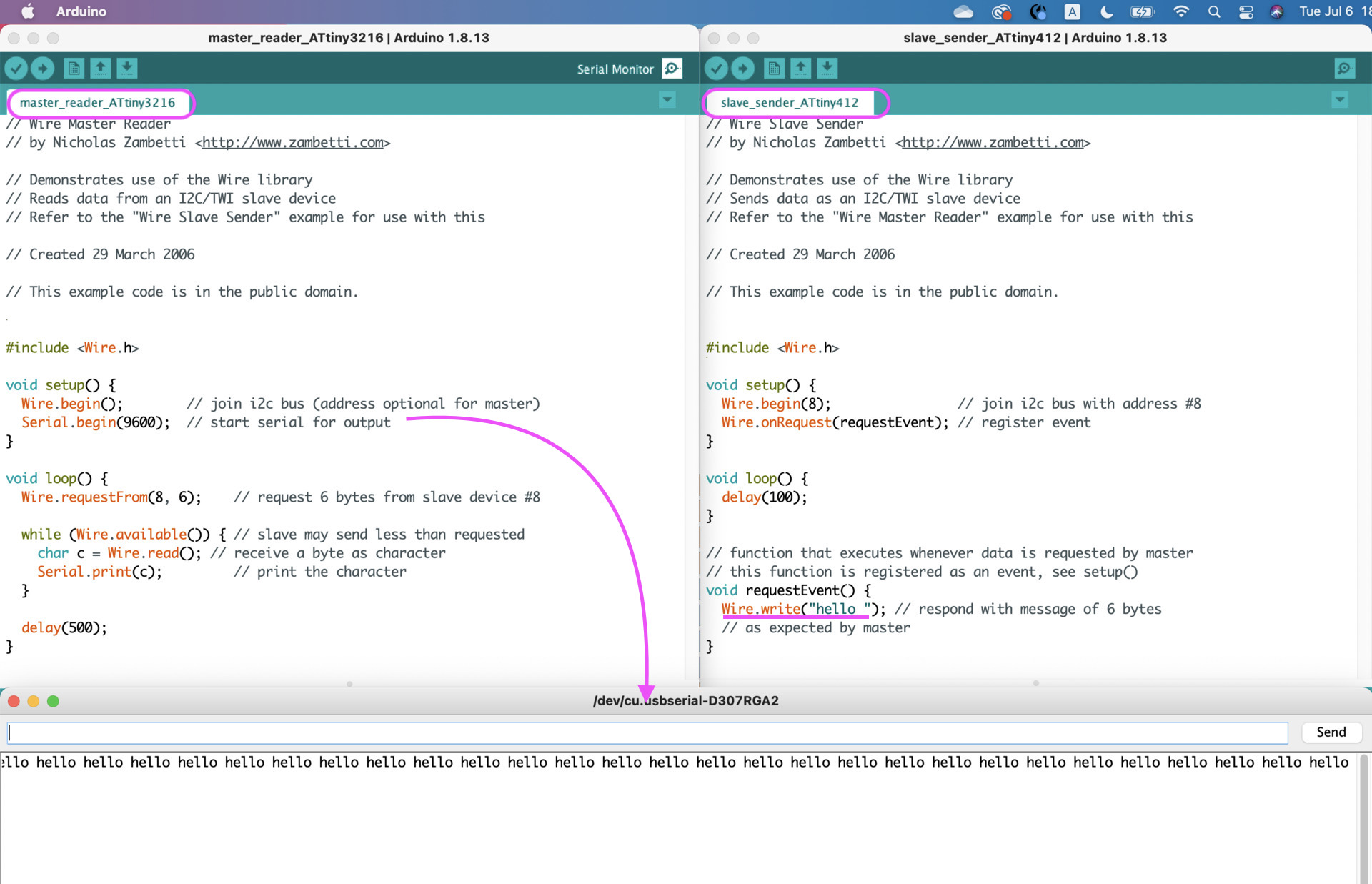Click New sketch icon in master_reader window
This screenshot has width=1372, height=884.
click(x=74, y=69)
